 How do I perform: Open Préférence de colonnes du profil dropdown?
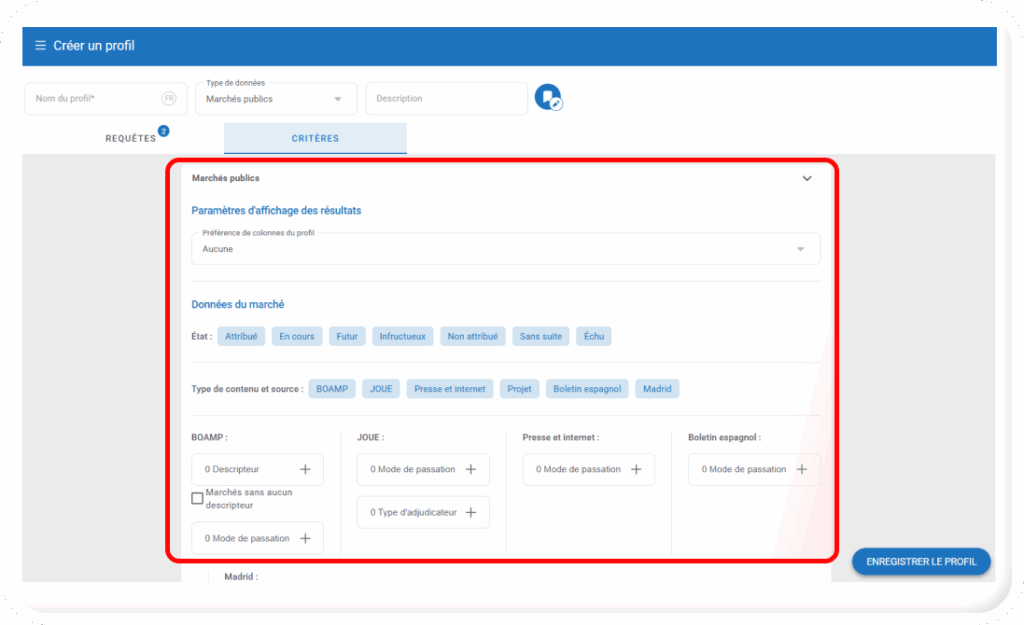pyautogui.click(x=505, y=249)
